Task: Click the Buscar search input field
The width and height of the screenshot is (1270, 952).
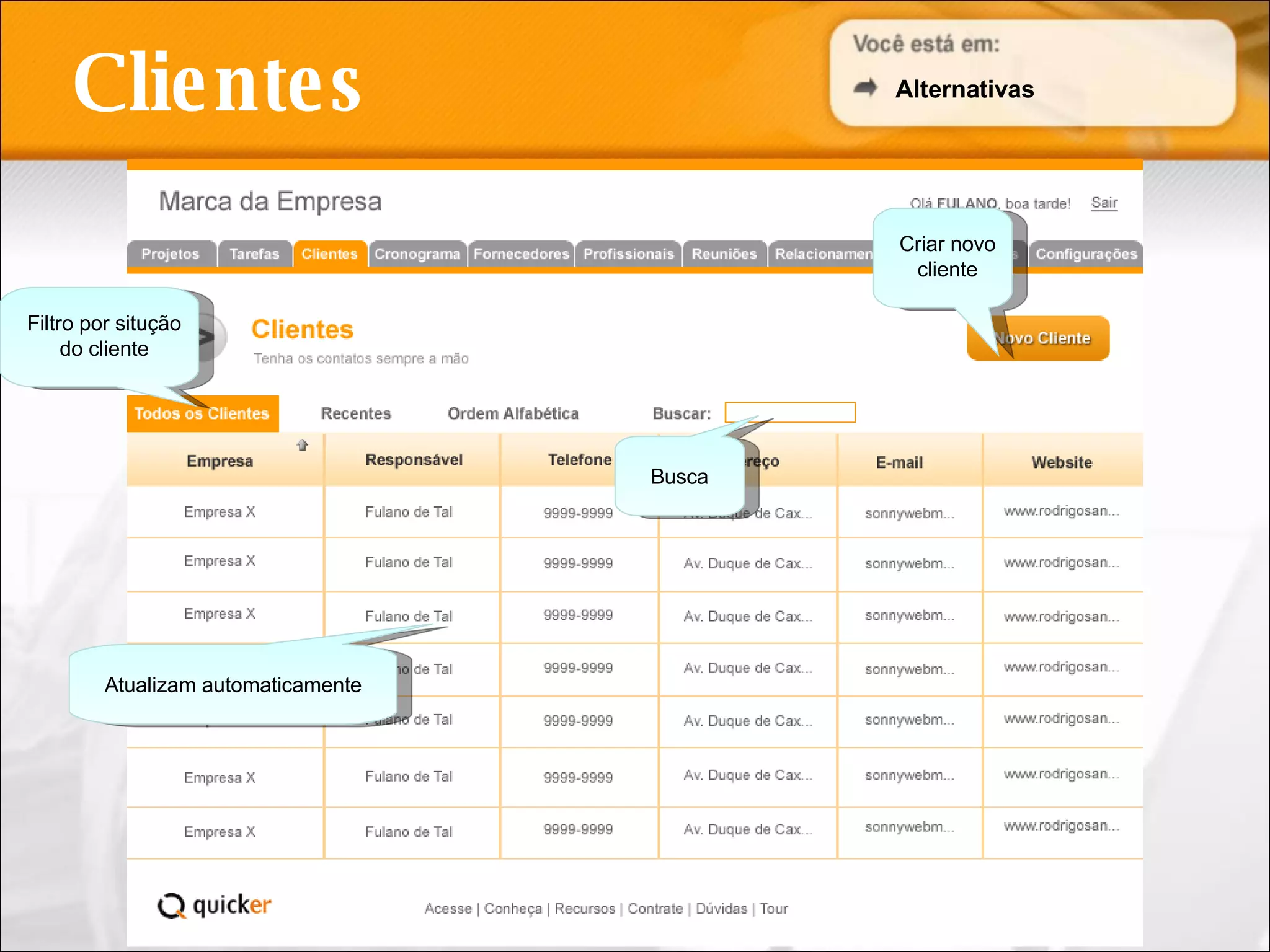Action: tap(790, 412)
